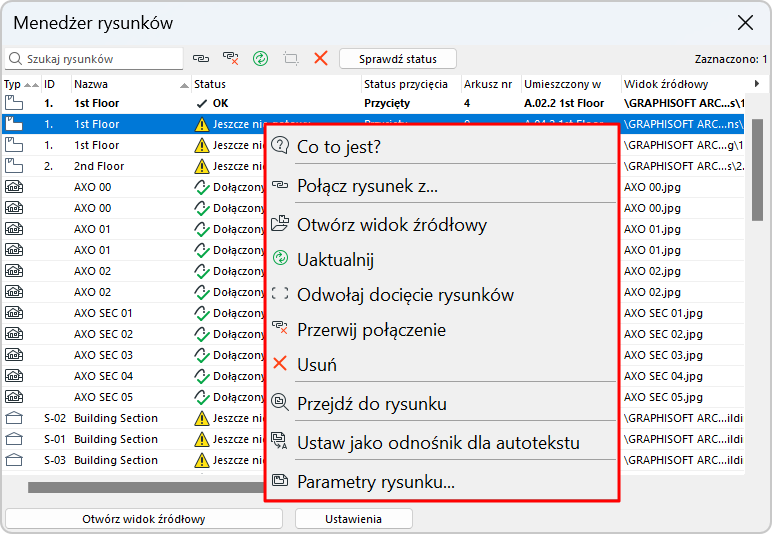The image size is (772, 534).
Task: Click floor plan icon of OK 1st Floor row
Action: coord(14,103)
